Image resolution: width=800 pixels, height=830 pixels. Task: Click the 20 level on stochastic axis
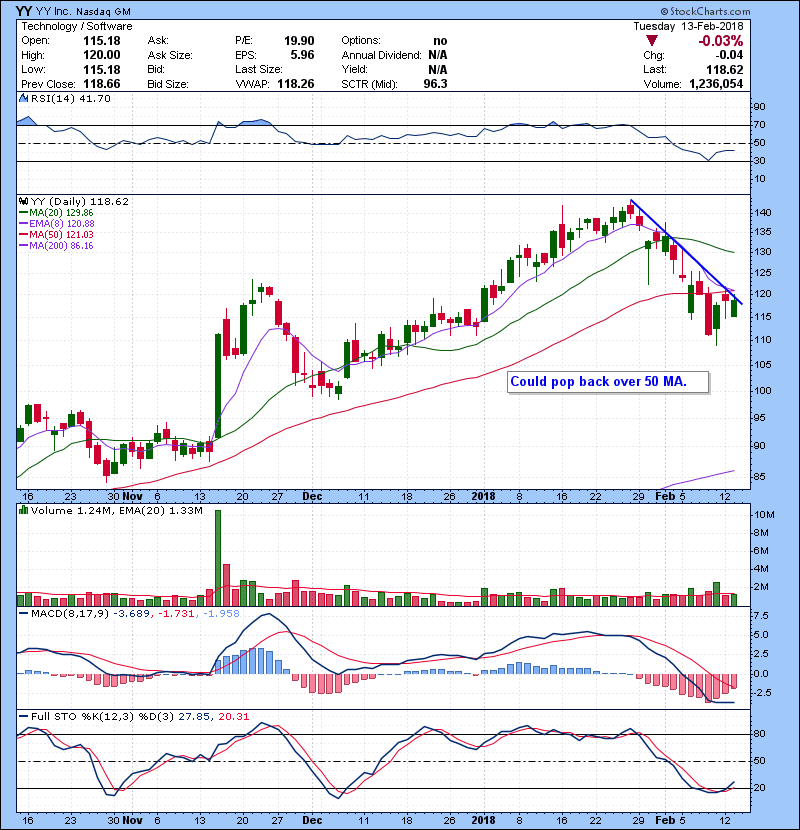759,788
